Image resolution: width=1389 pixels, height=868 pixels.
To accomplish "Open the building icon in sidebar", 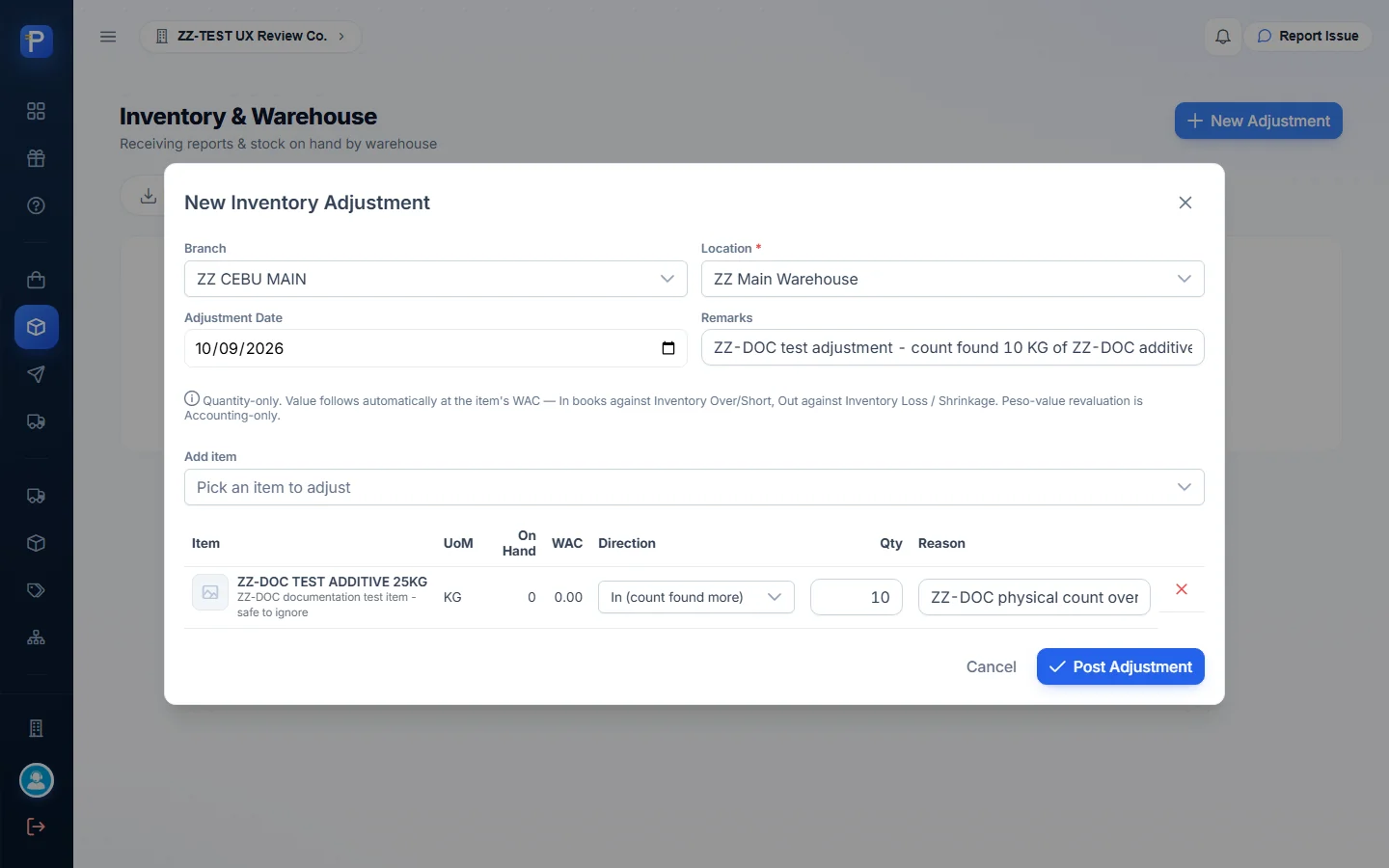I will pos(37,728).
